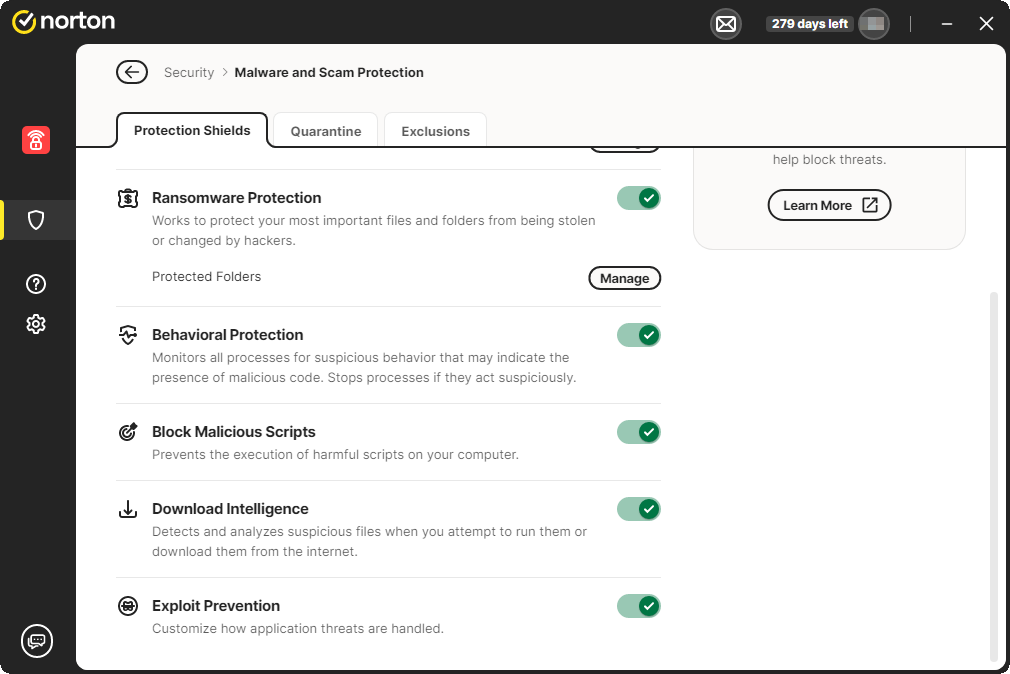Click the Behavioral Protection heading
The height and width of the screenshot is (674, 1010).
227,335
